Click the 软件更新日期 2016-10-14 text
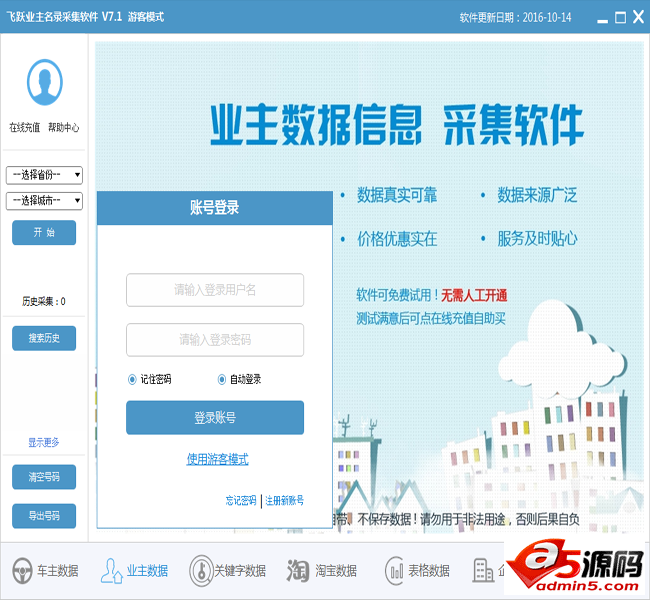 pyautogui.click(x=515, y=17)
